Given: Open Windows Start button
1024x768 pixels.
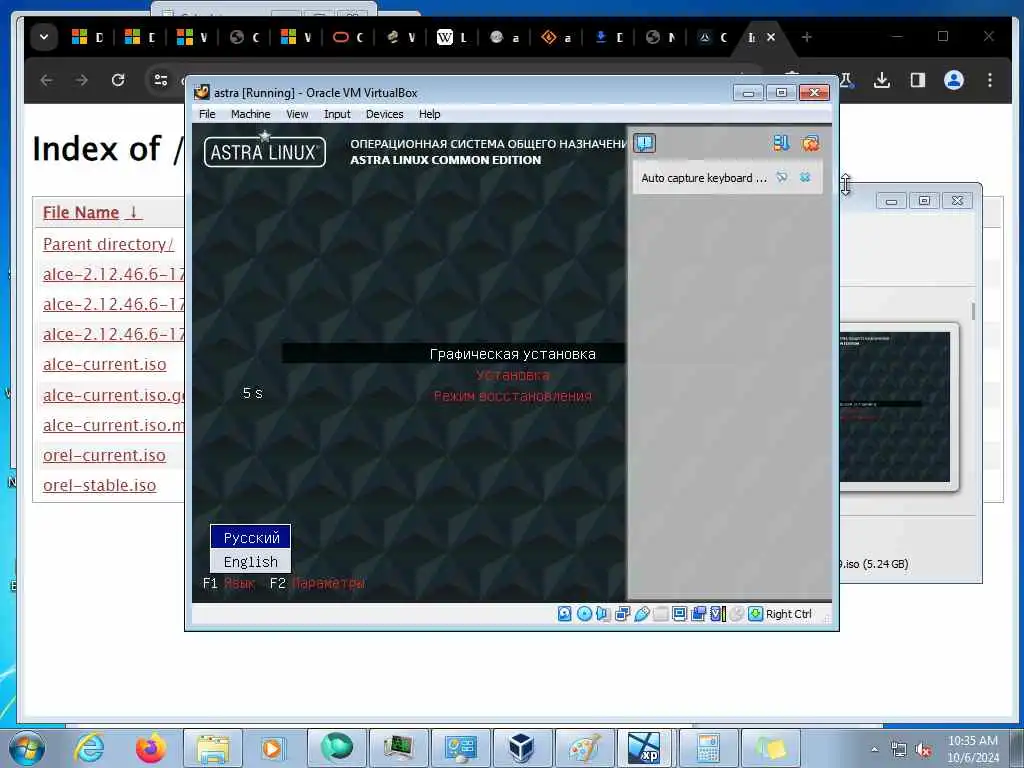Looking at the screenshot, I should point(27,748).
